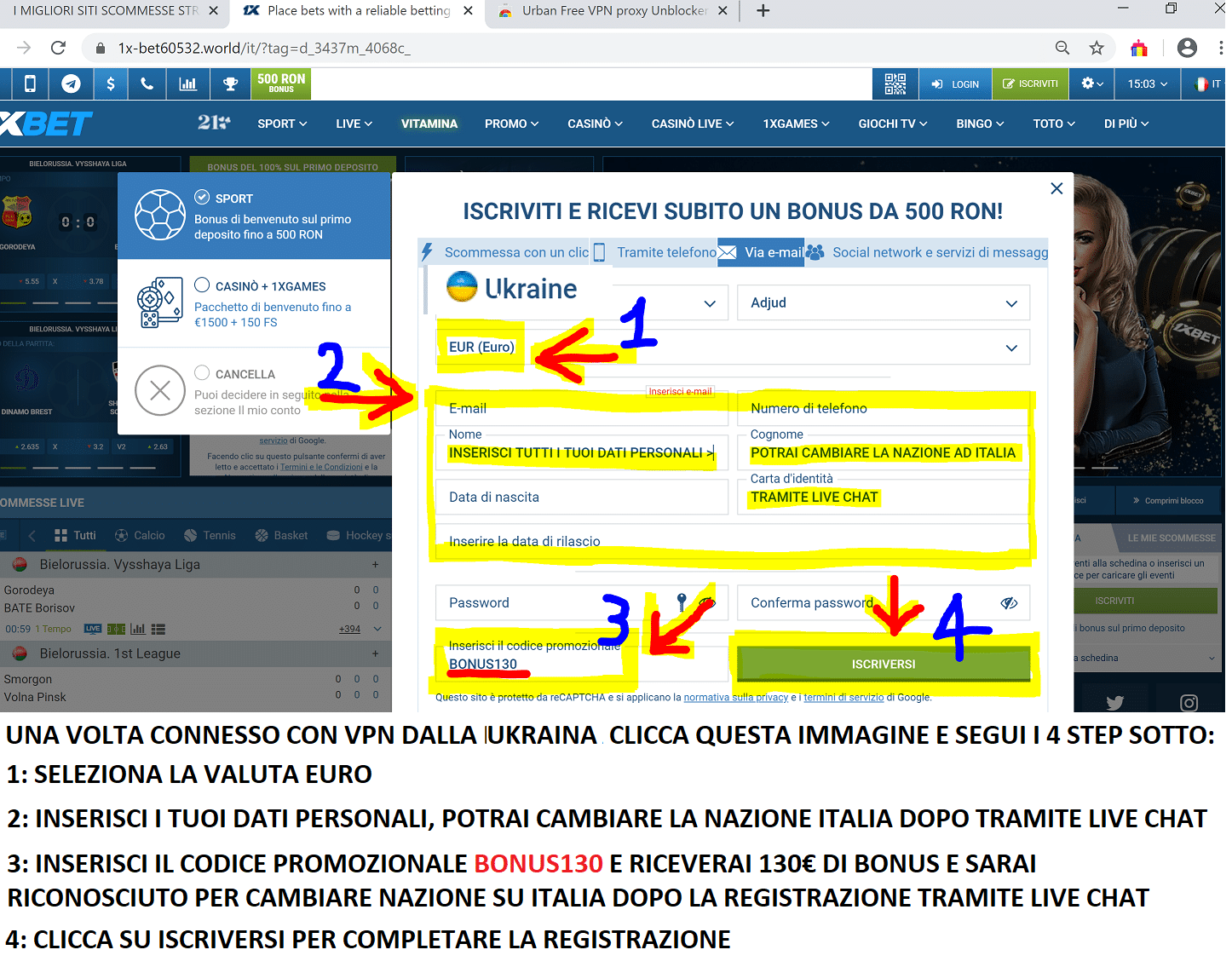Image resolution: width=1232 pixels, height=967 pixels.
Task: Open the statistics bar chart icon
Action: click(x=187, y=84)
